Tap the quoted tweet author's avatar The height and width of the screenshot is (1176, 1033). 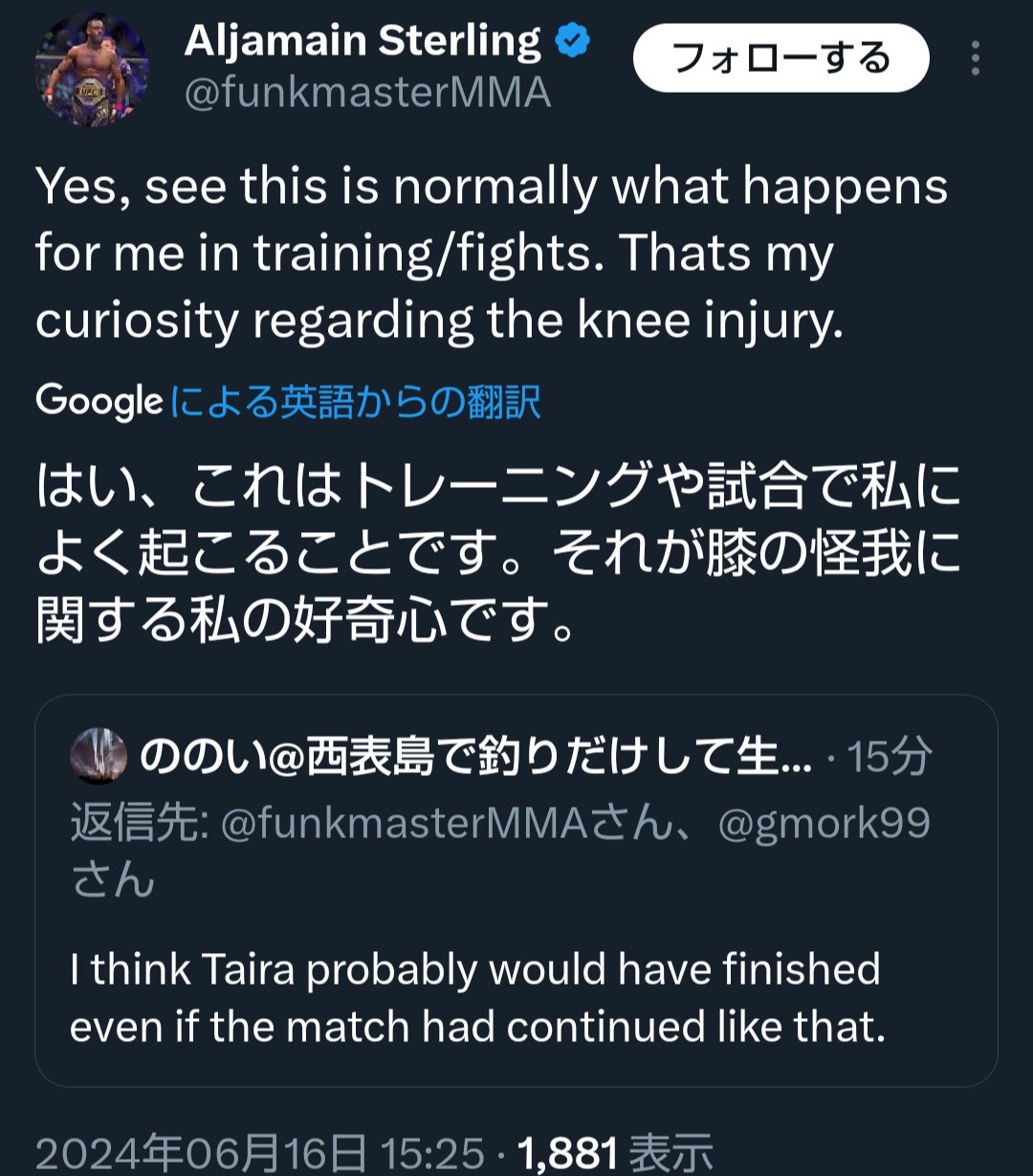click(x=99, y=757)
